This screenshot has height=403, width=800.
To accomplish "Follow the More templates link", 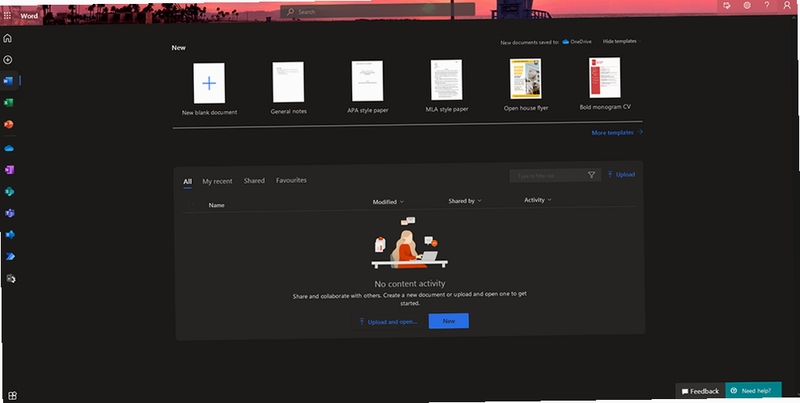I will 617,133.
